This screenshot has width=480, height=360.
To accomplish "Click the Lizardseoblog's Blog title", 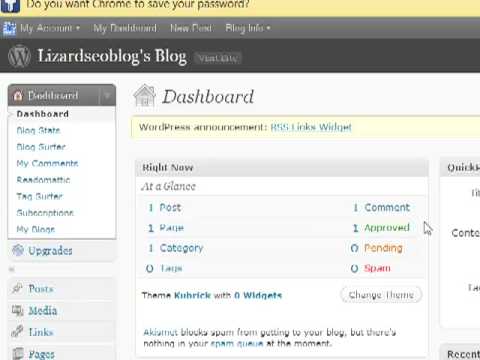I will click(x=112, y=56).
